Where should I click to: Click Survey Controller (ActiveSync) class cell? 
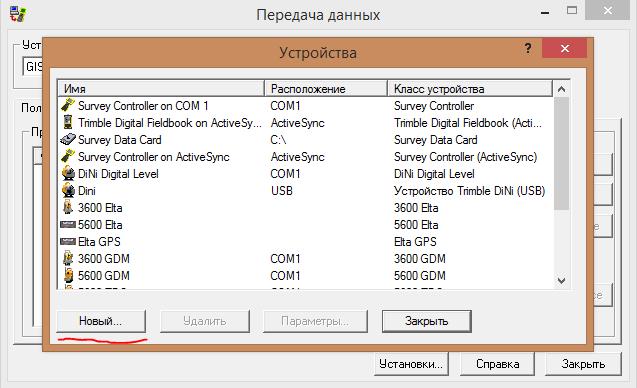click(466, 157)
